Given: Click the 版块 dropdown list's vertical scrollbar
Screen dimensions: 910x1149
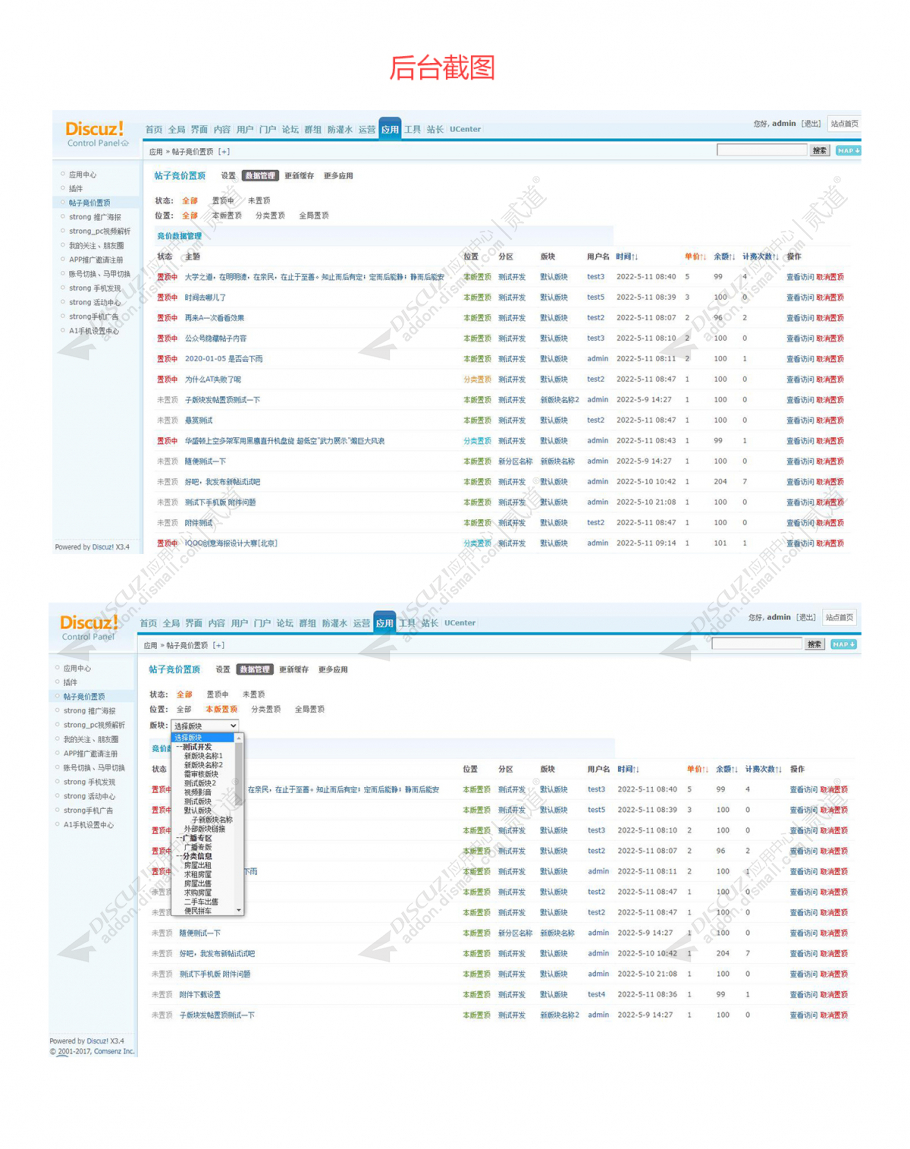Looking at the screenshot, I should (240, 824).
